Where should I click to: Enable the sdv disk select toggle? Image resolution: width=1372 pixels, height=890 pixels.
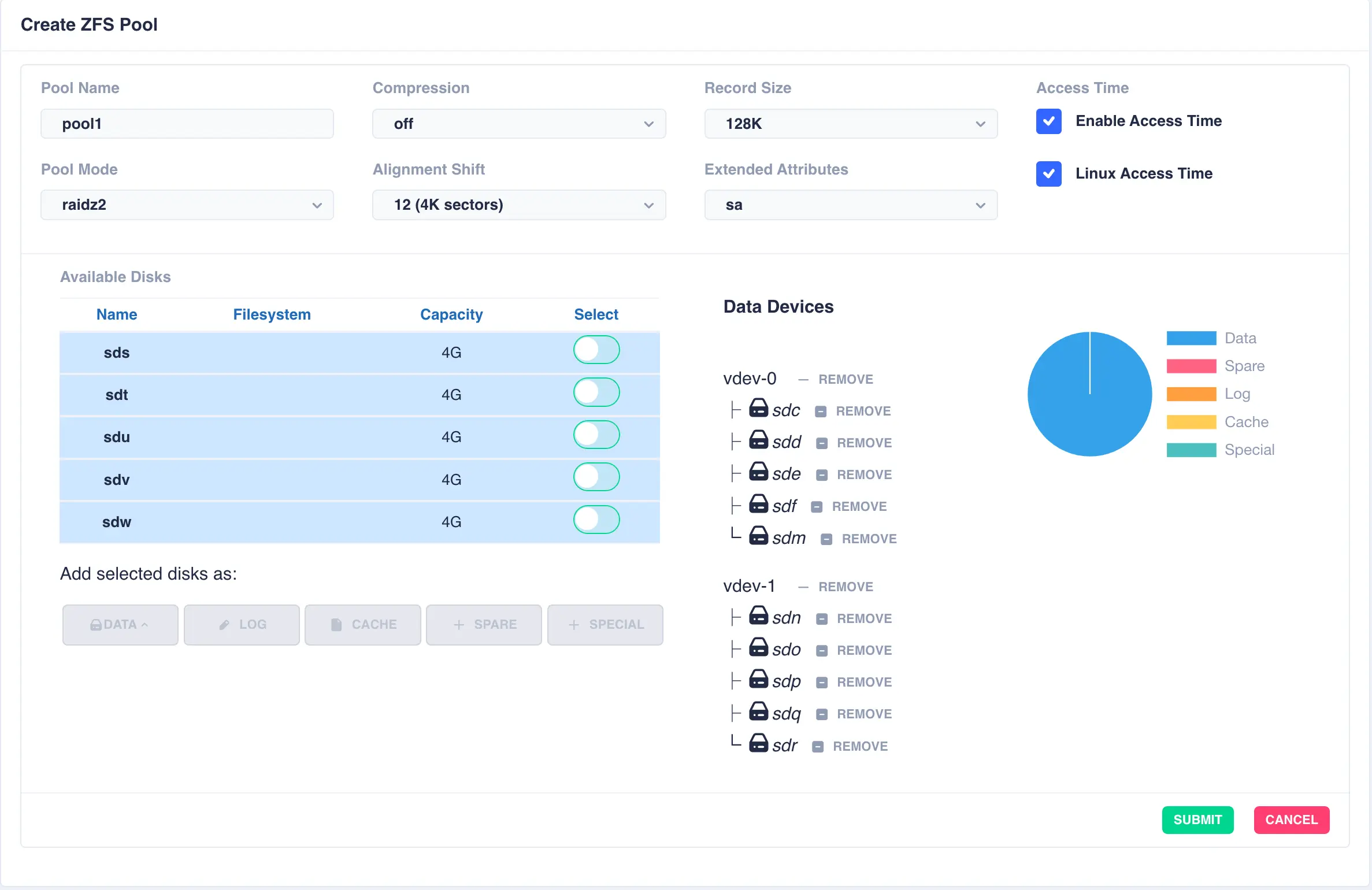(x=596, y=477)
